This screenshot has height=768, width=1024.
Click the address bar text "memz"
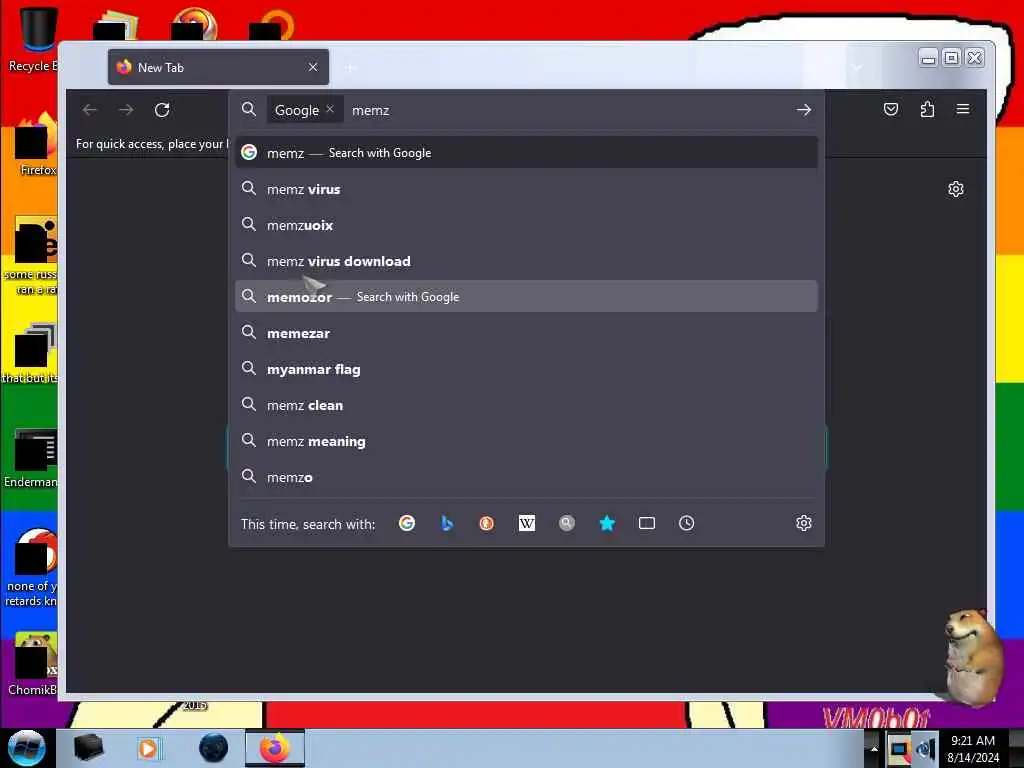(x=370, y=110)
